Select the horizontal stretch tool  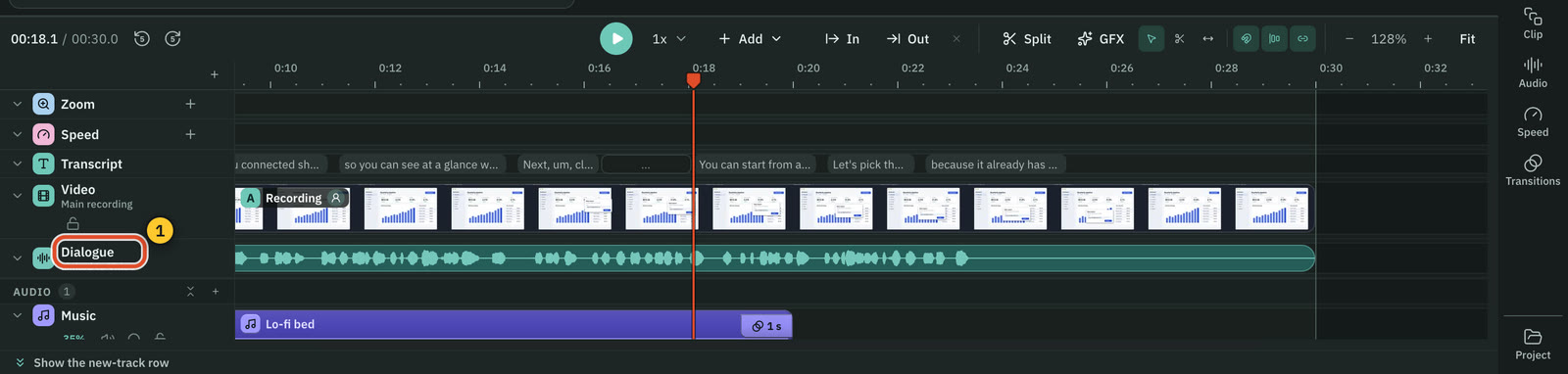point(1207,39)
